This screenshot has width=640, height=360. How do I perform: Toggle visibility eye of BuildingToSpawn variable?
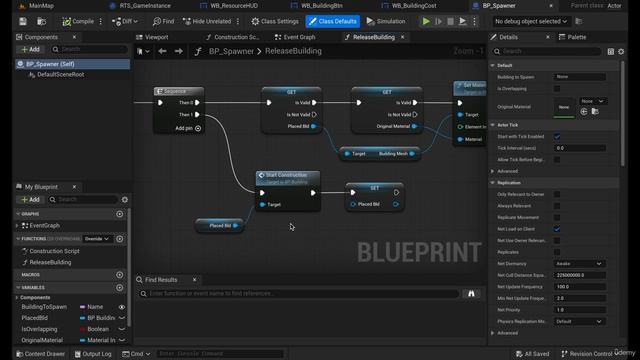pyautogui.click(x=122, y=307)
